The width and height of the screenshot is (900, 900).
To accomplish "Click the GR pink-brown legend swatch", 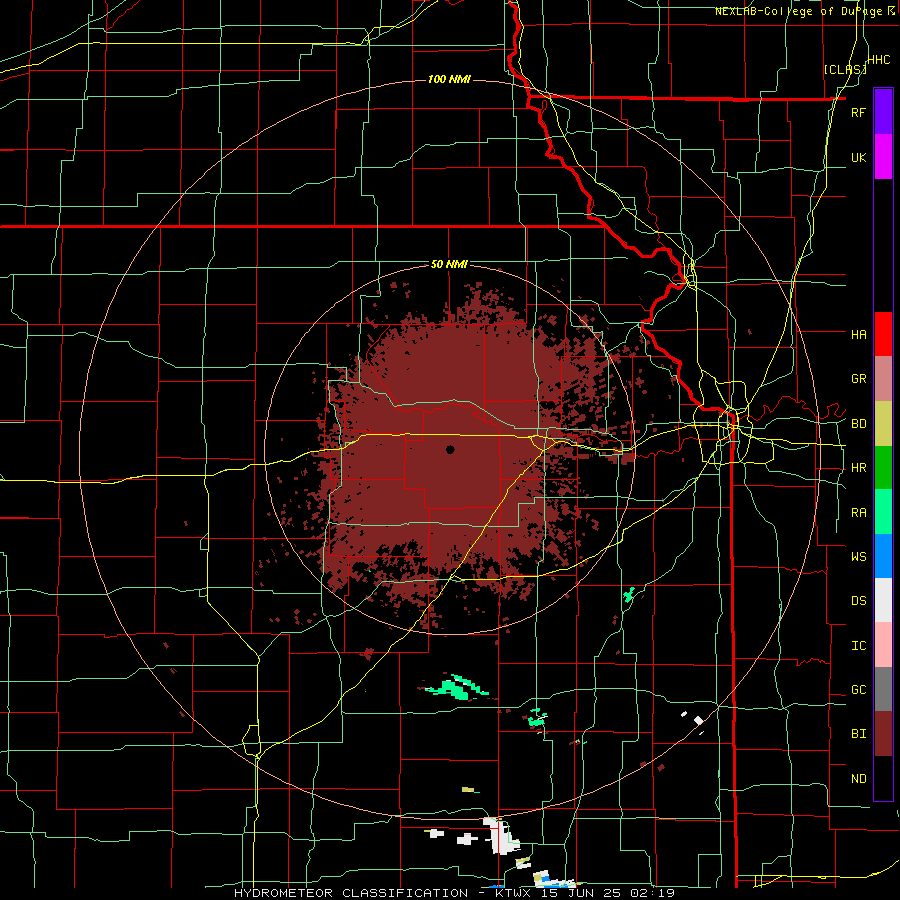I will 883,379.
